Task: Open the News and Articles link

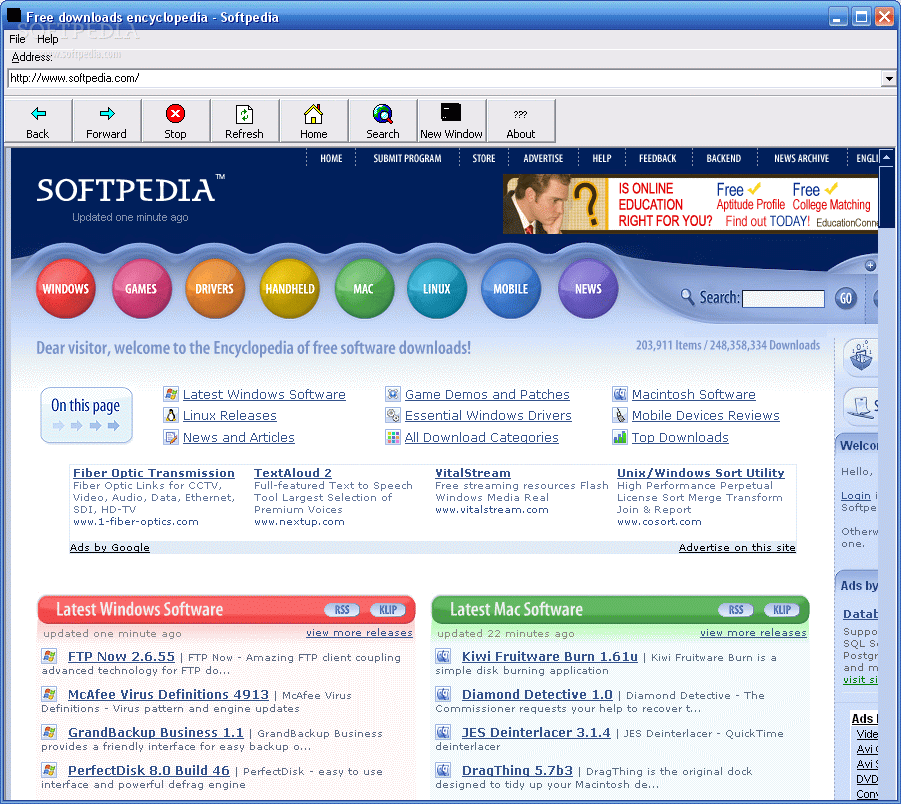Action: click(238, 437)
